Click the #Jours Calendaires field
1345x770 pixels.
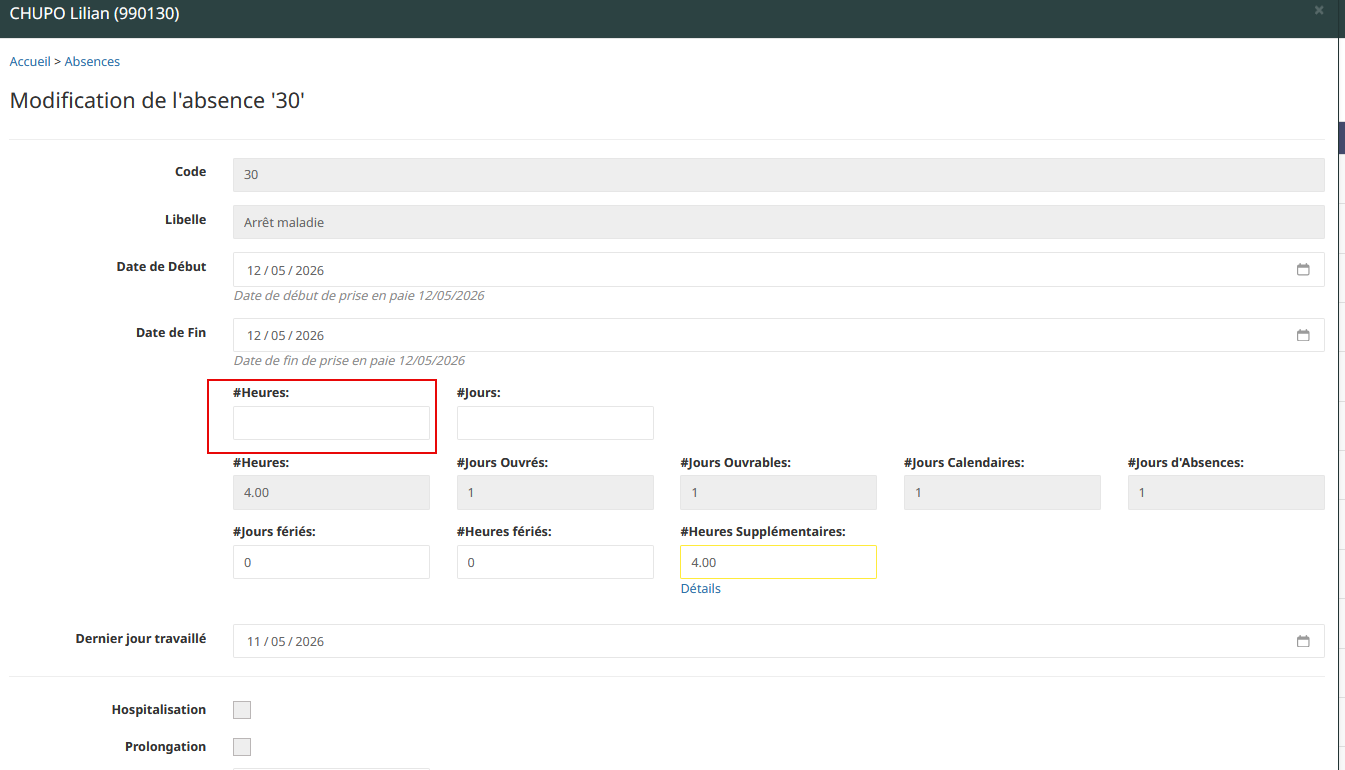point(1002,493)
